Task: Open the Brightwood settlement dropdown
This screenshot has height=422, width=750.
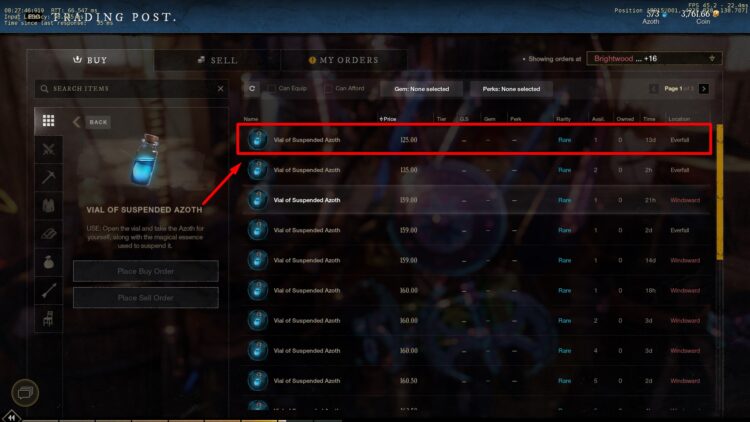Action: (654, 59)
